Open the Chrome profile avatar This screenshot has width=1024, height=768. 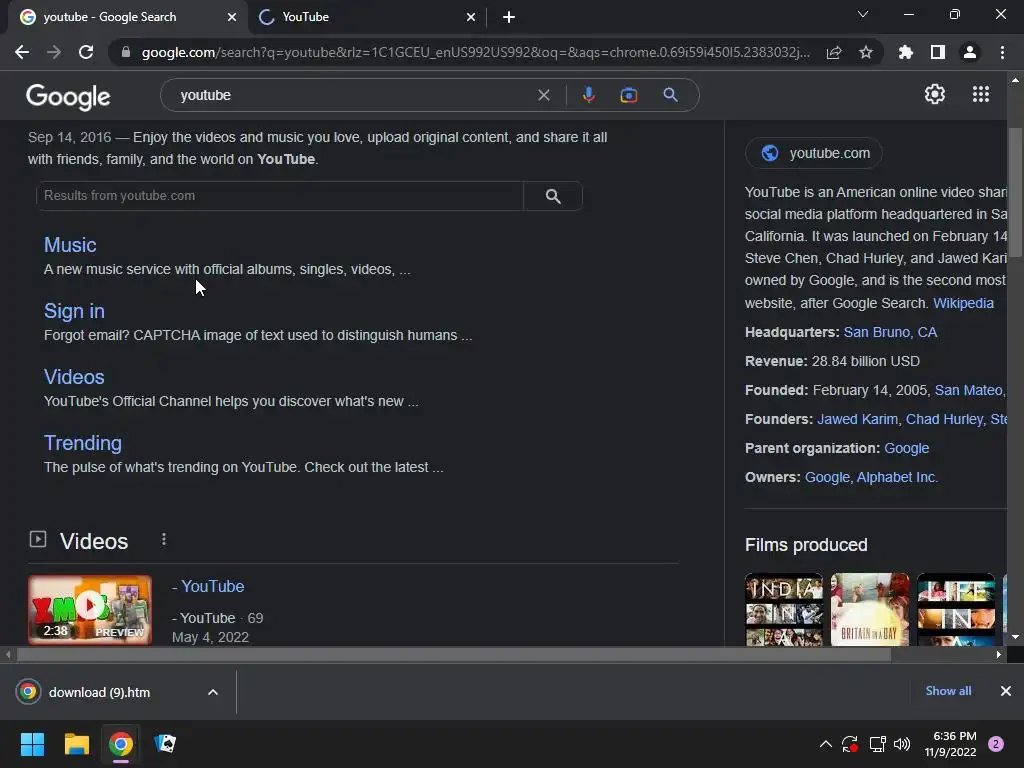tap(970, 52)
